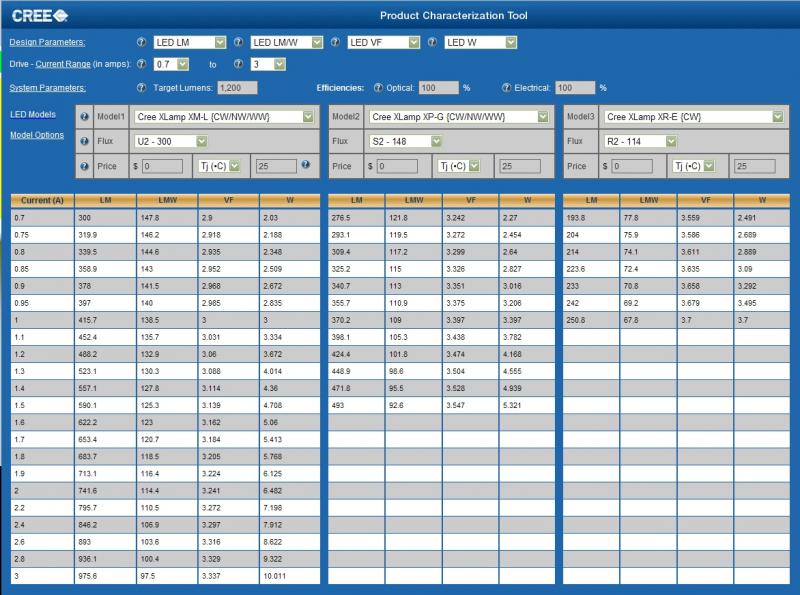Open Model3 Flux dropdown R2 - 114

[640, 141]
